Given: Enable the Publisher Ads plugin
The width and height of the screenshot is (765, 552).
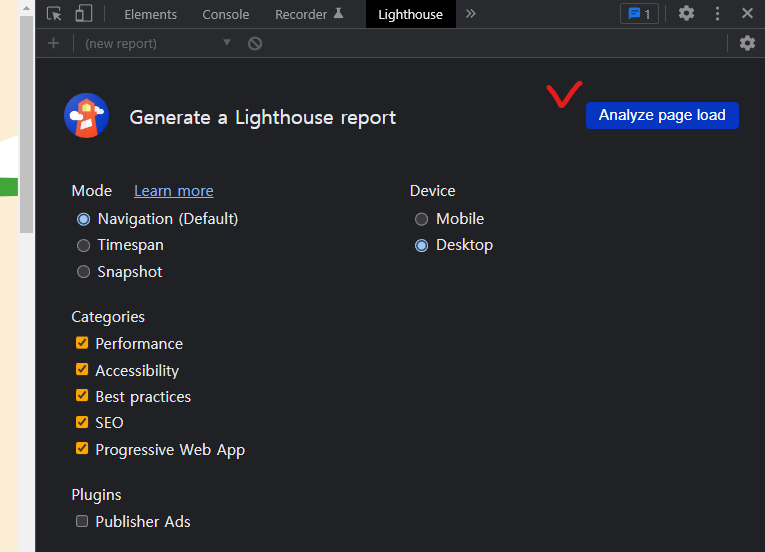Looking at the screenshot, I should click(x=82, y=521).
